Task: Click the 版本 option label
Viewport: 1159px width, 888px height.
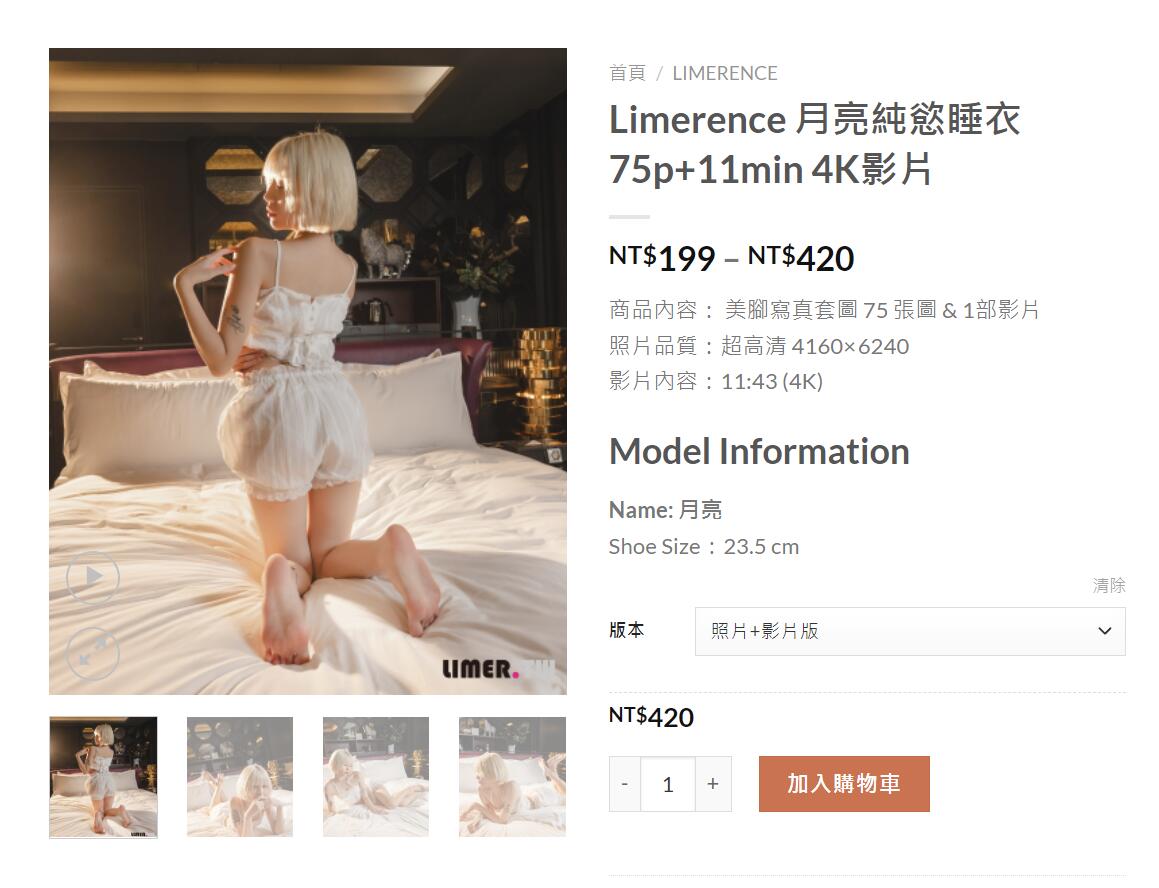Action: [627, 631]
